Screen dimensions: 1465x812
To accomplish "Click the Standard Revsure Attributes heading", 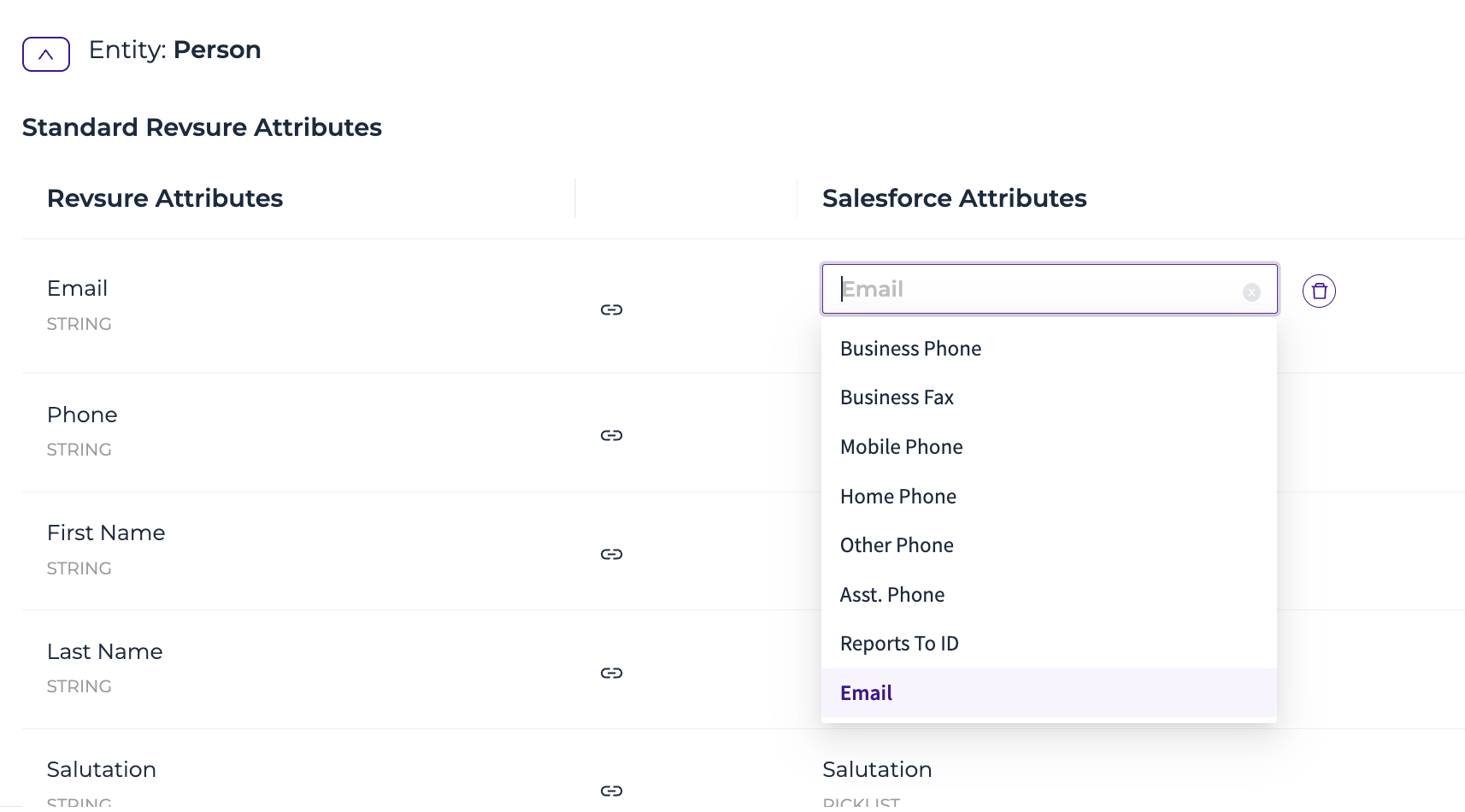I will [202, 127].
